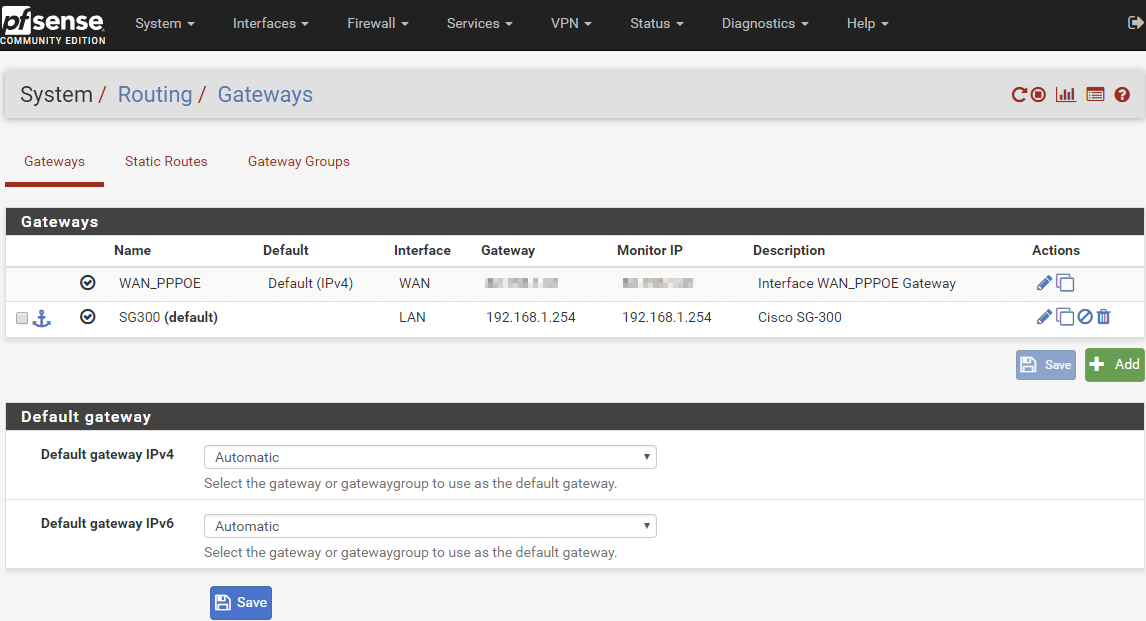
Task: Open the Default gateway IPv4 dropdown
Action: point(430,457)
